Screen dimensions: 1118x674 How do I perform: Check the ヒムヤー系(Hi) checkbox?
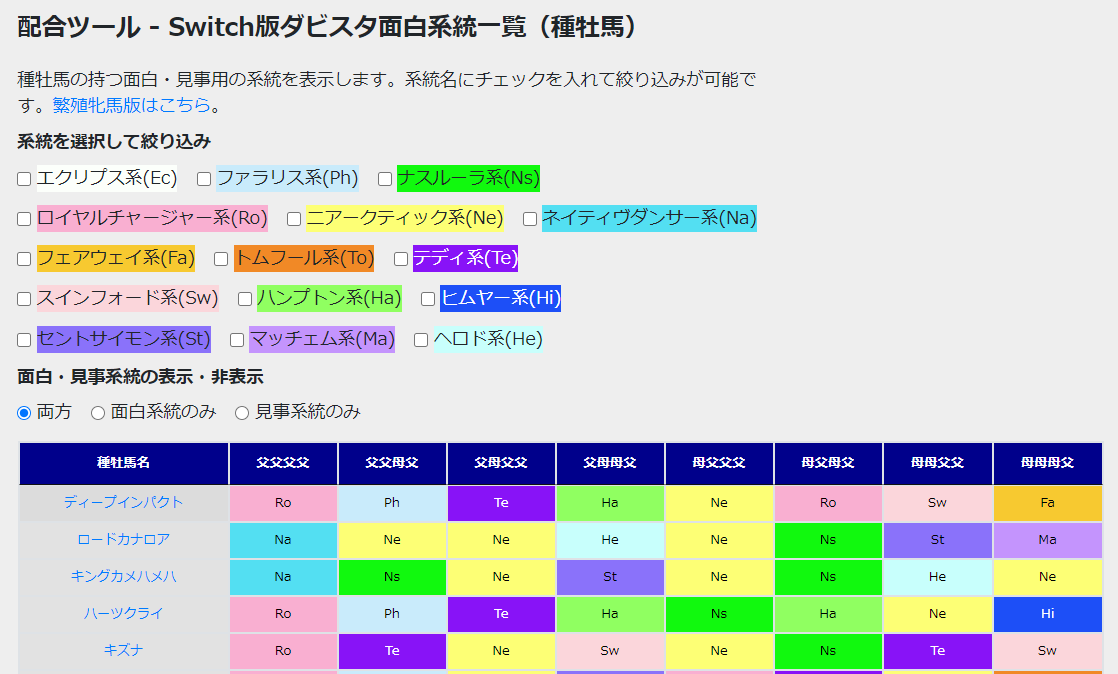[x=428, y=299]
